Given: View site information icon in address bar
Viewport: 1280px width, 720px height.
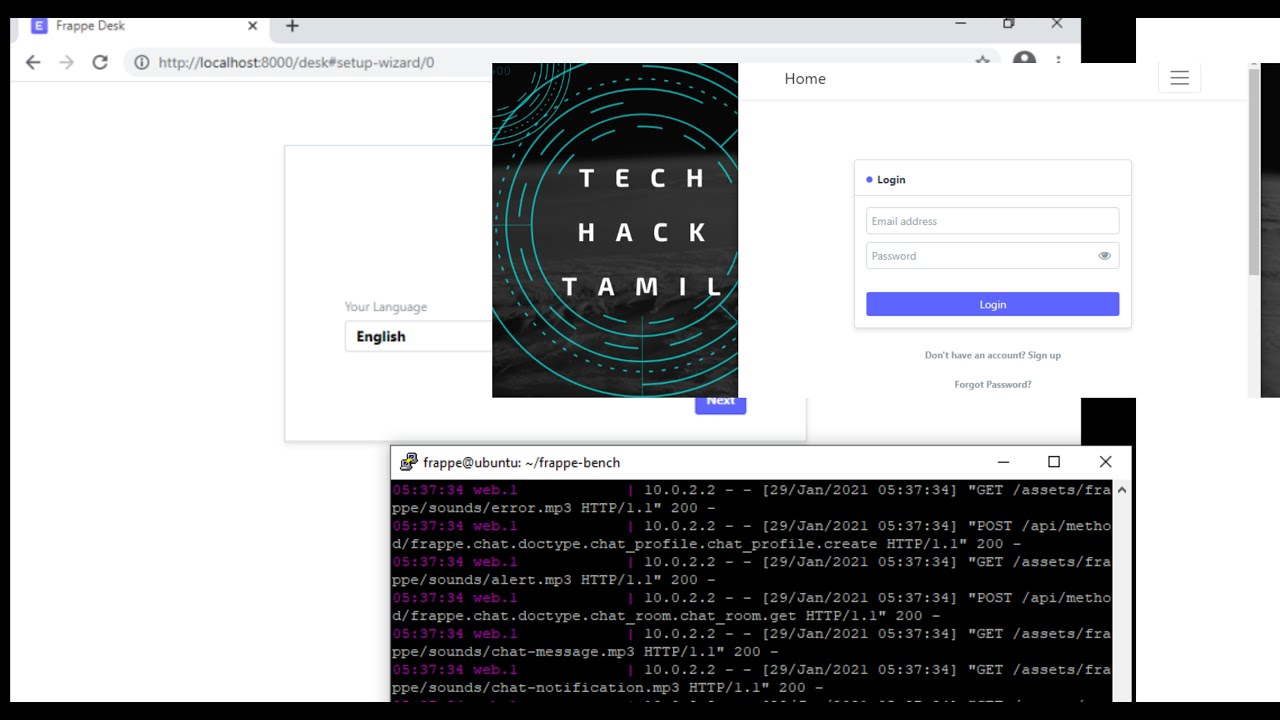Looking at the screenshot, I should pyautogui.click(x=142, y=62).
